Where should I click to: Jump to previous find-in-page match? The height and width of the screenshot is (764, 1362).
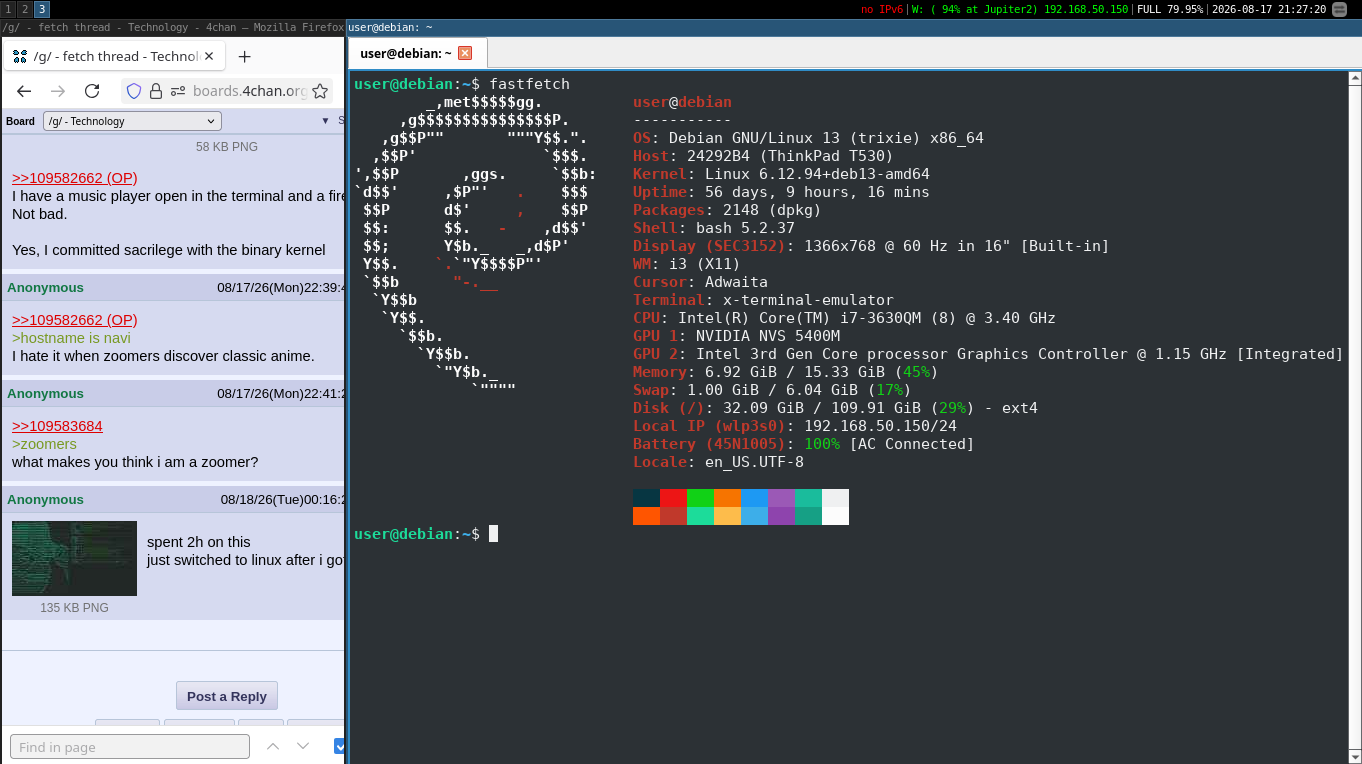(272, 746)
